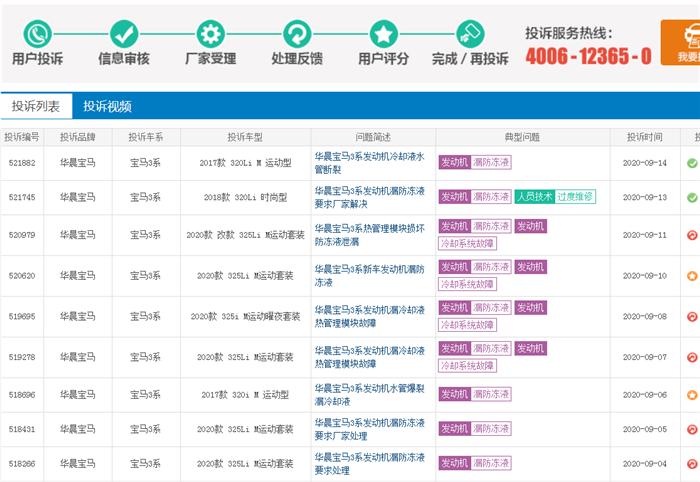Viewport: 700px width, 482px height.
Task: Click the 用户评分 star step icon
Action: 383,34
